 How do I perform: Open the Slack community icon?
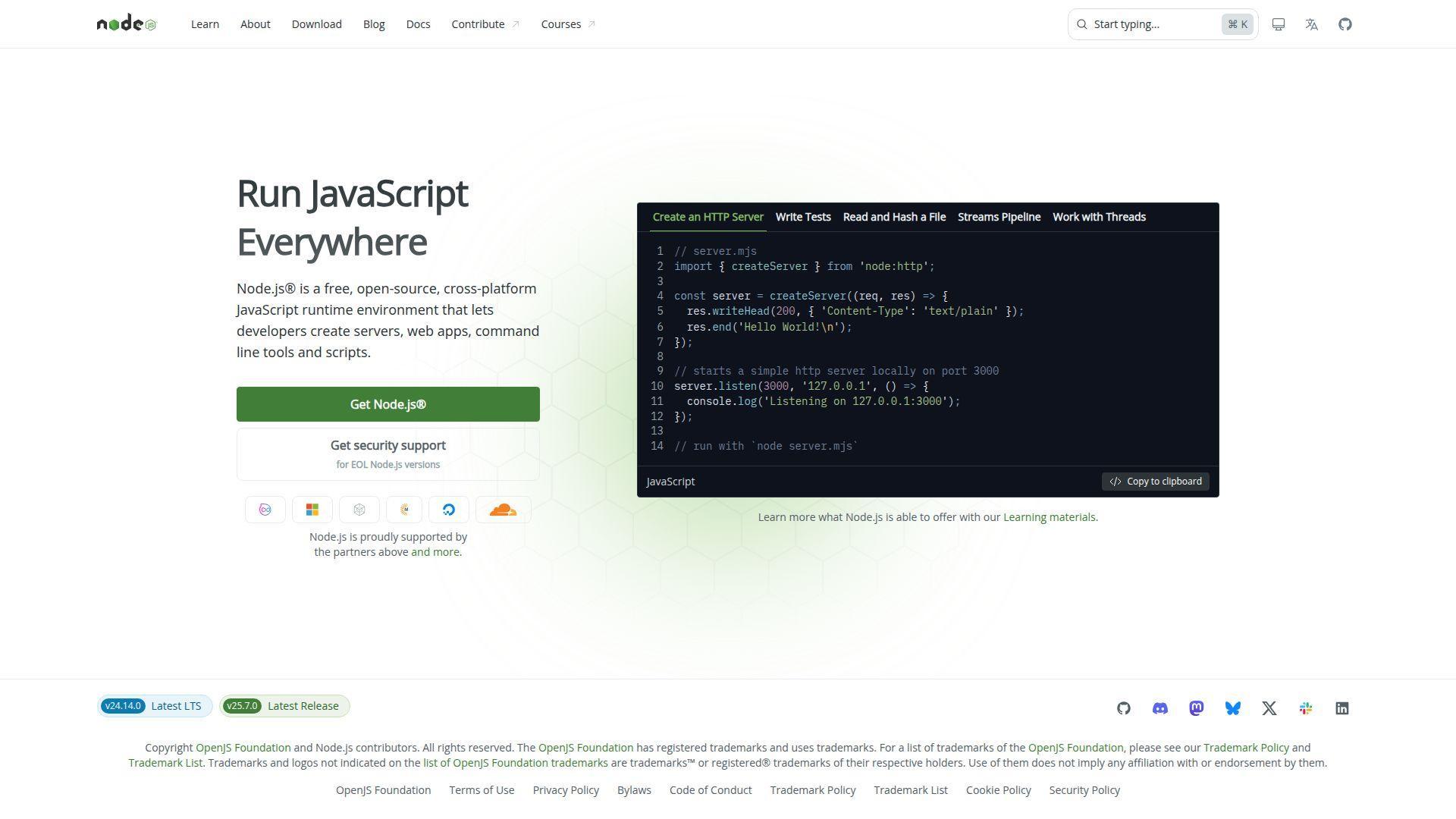1305,708
